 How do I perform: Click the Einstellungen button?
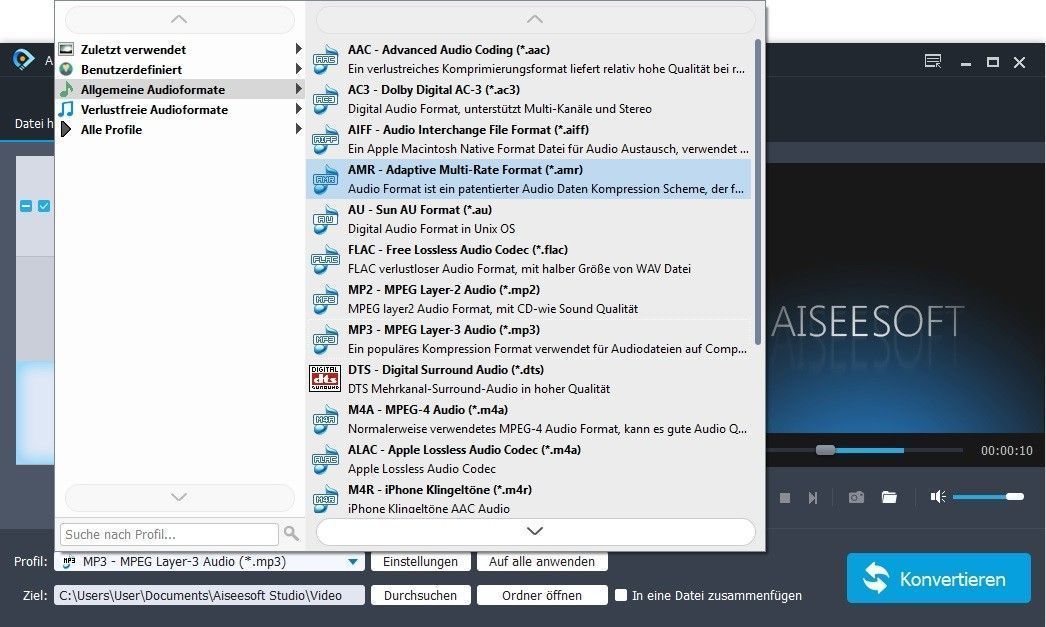pos(420,562)
